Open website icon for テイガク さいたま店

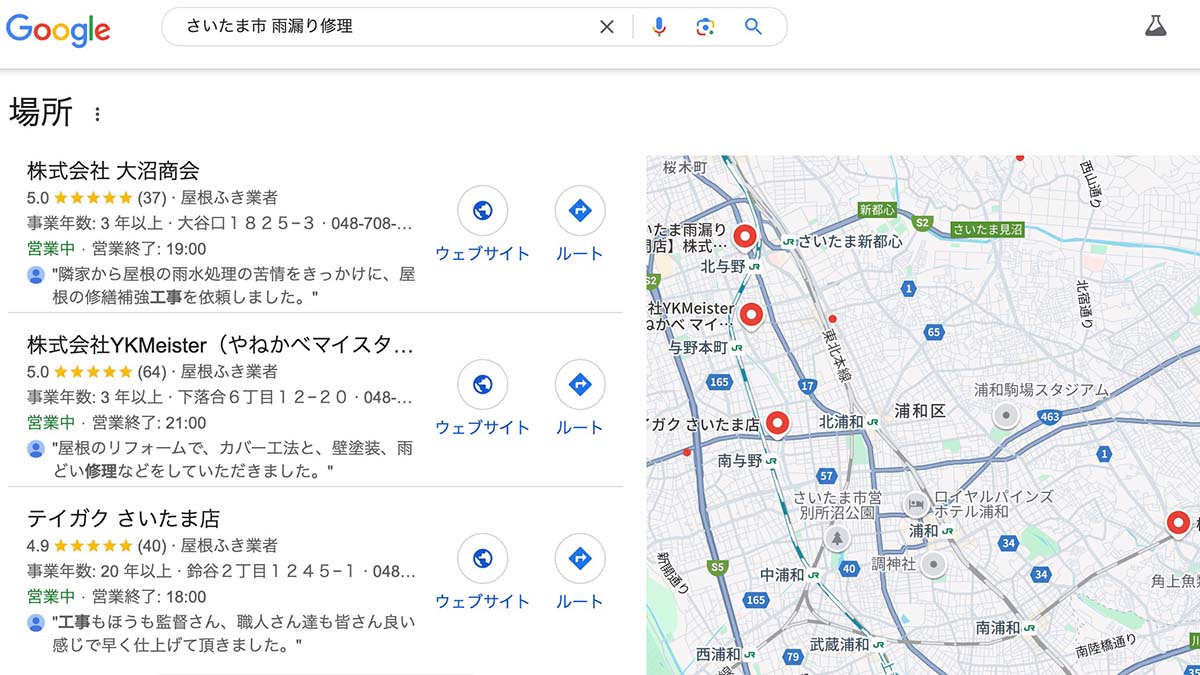[483, 558]
